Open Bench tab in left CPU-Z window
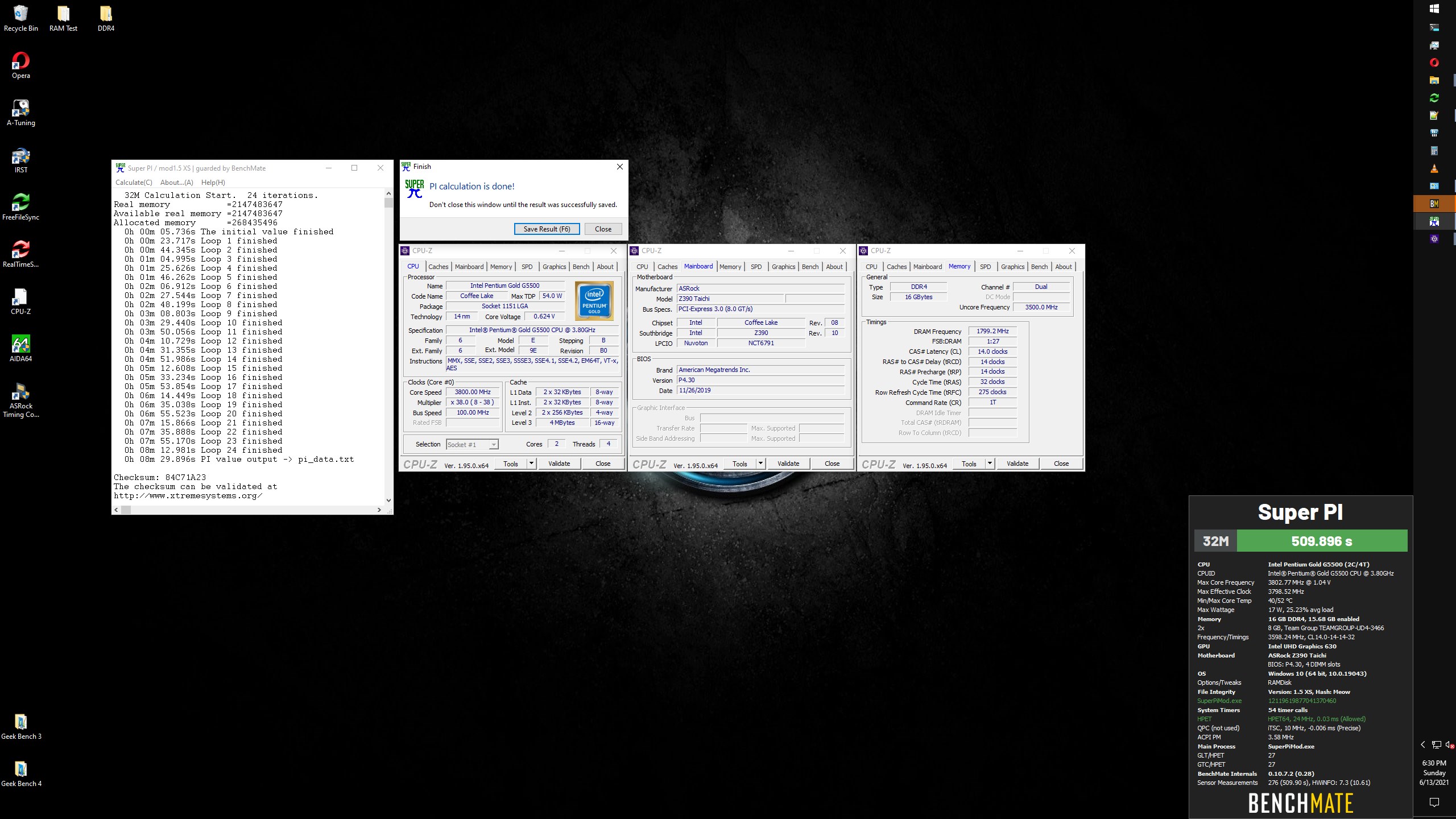1456x819 pixels. [x=581, y=267]
